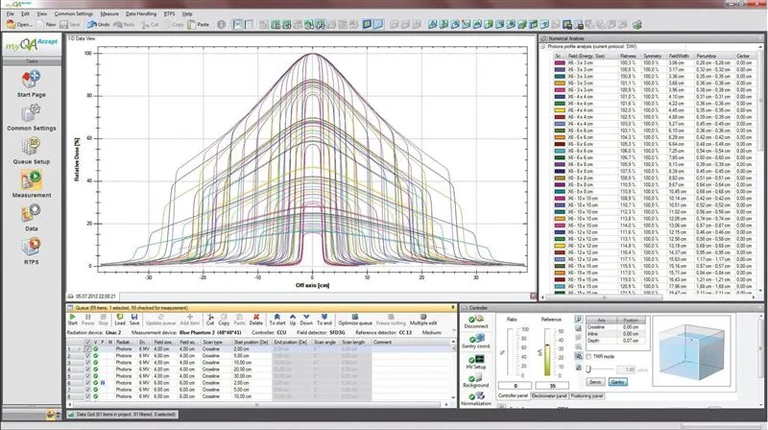Move queue item To end
This screenshot has width=768, height=430.
[324, 320]
